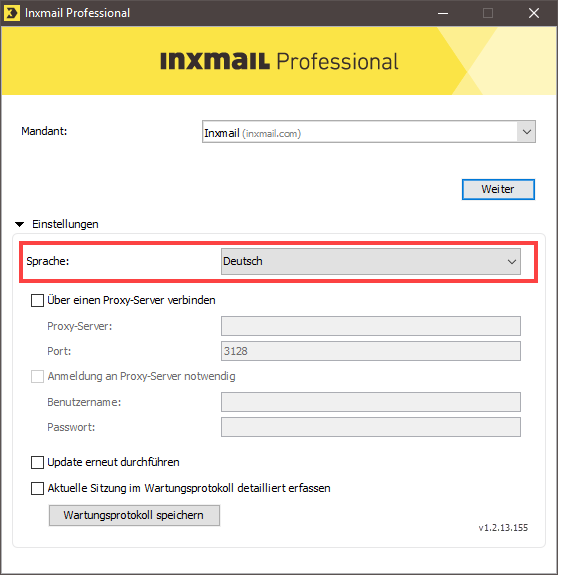Click the Mandant combo box text 'Inxmail'
Viewport: 563px width, 575px height.
(222, 133)
